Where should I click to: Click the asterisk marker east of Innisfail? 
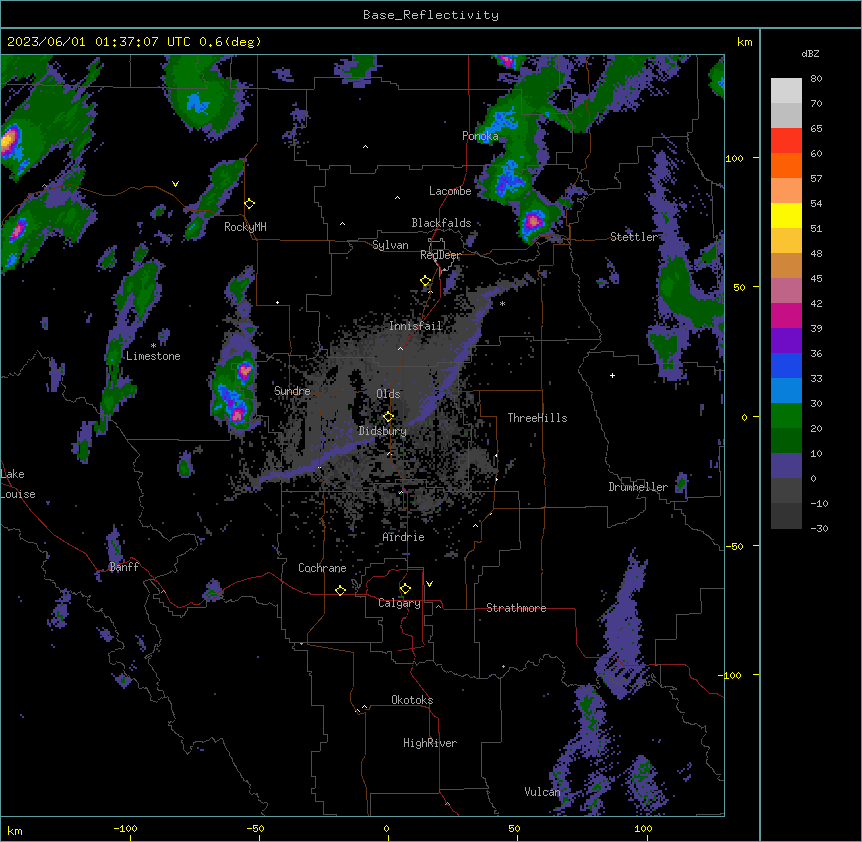point(502,304)
